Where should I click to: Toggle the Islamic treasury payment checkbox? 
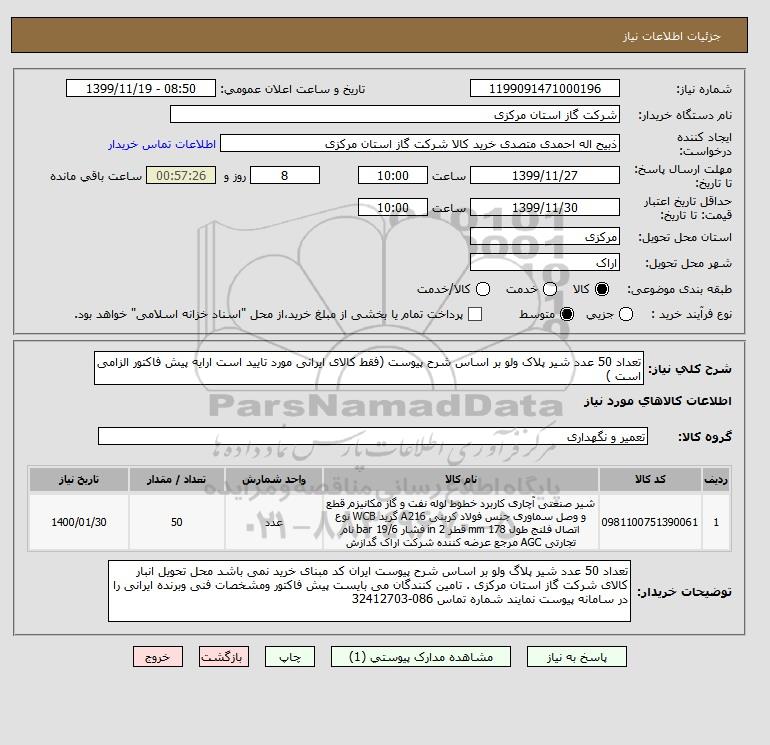(475, 314)
